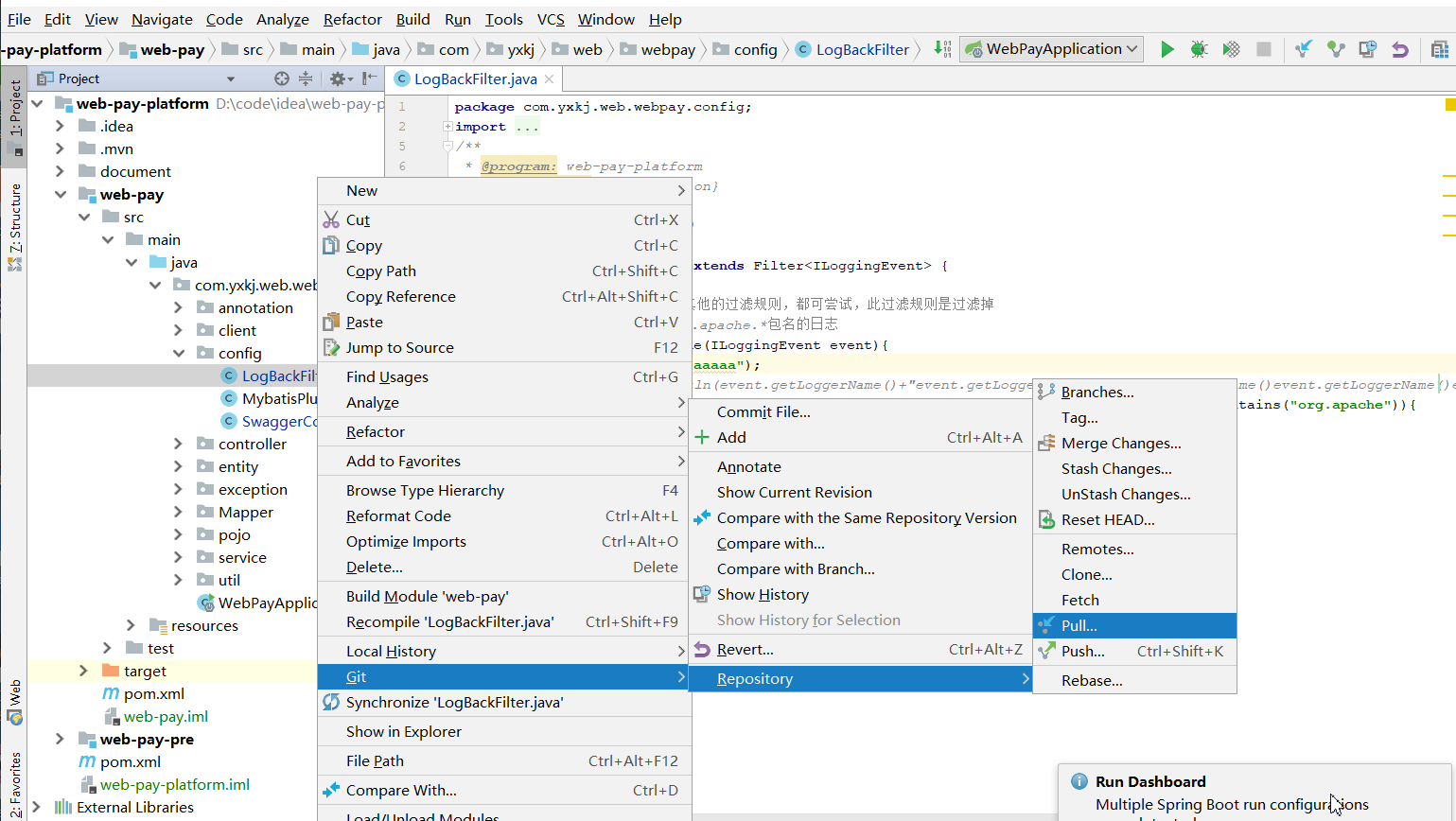Select Show in Explorer entry
The height and width of the screenshot is (821, 1456).
504,731
